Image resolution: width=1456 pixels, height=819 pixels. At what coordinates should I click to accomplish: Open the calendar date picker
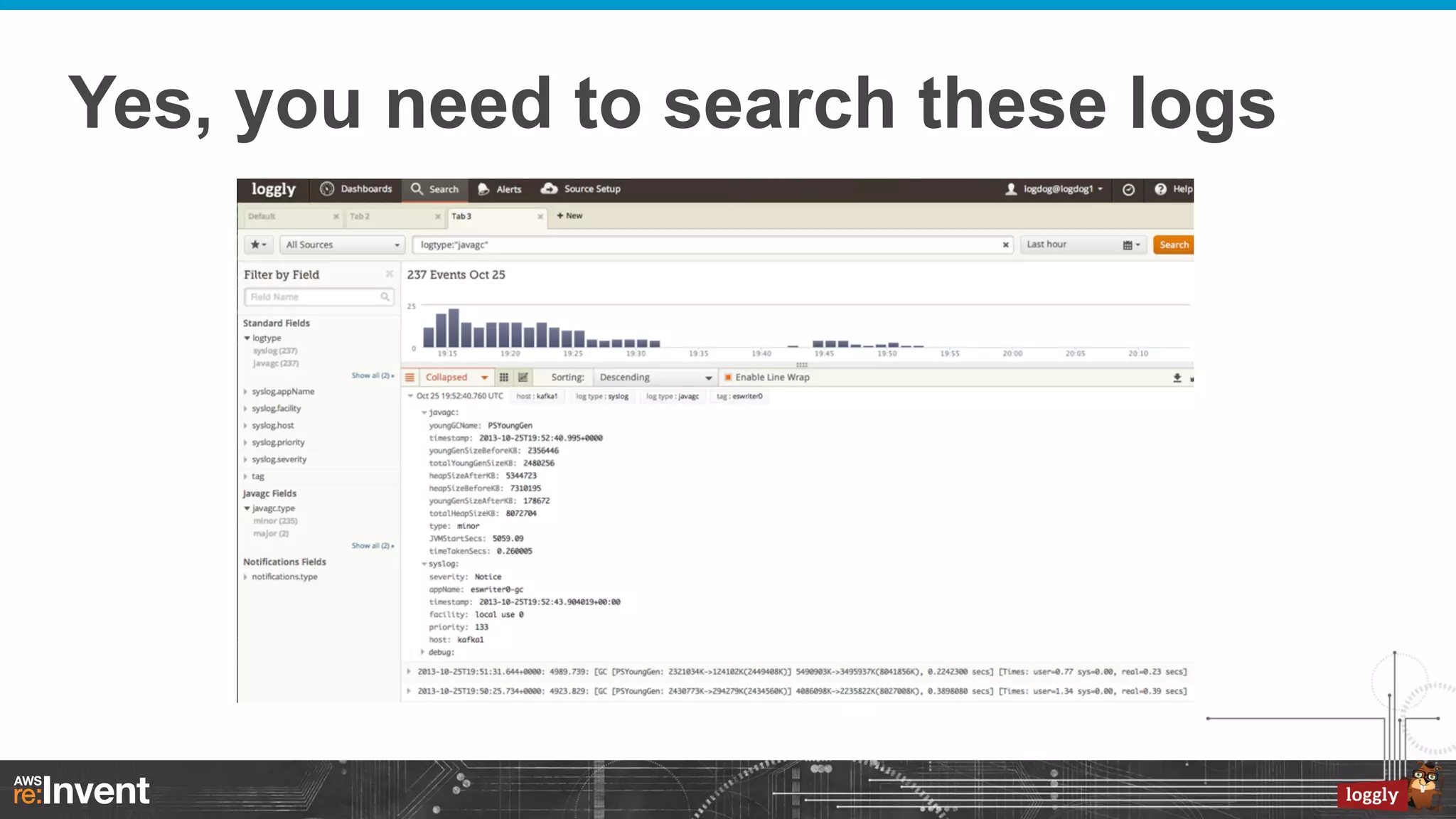pyautogui.click(x=1131, y=245)
